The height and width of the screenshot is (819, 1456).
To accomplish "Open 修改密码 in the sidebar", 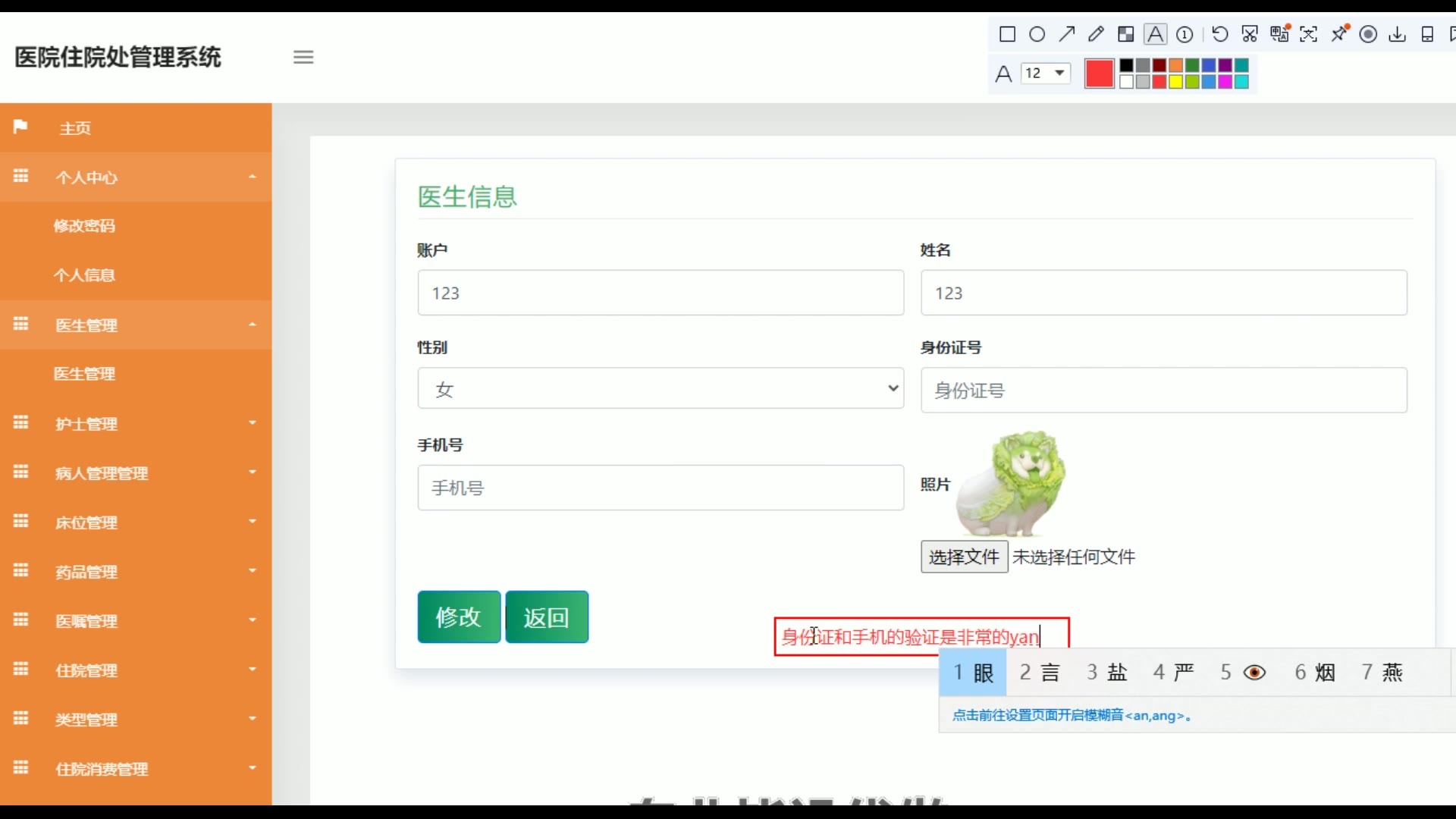I will [x=84, y=226].
